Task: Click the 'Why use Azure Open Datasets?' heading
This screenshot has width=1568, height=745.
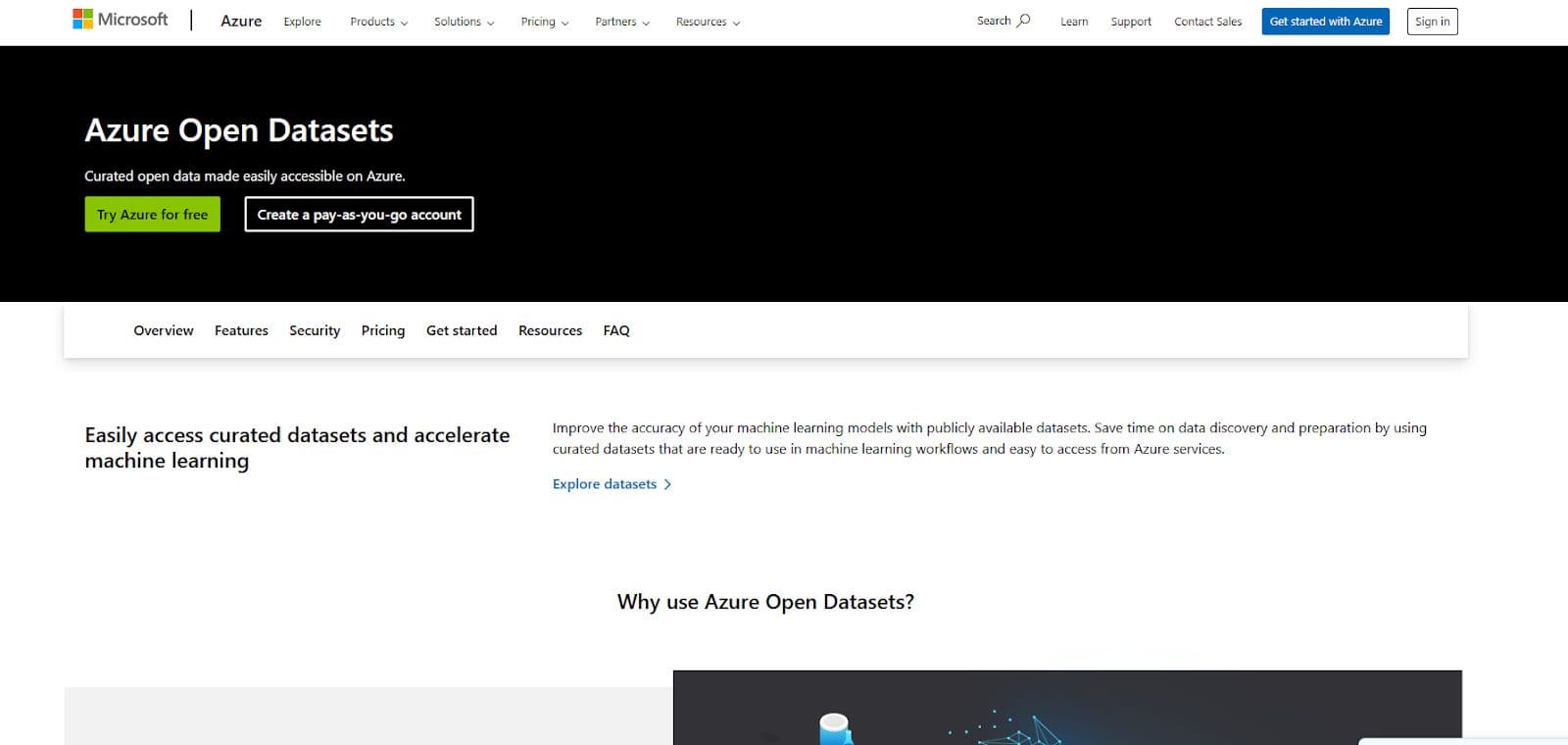Action: coord(765,602)
